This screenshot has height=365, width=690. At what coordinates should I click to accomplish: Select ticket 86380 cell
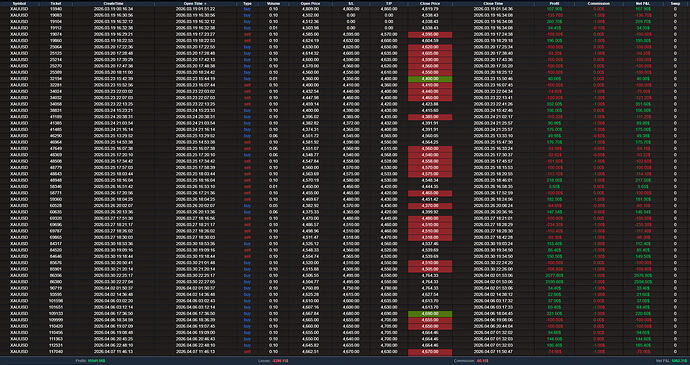tap(55, 282)
